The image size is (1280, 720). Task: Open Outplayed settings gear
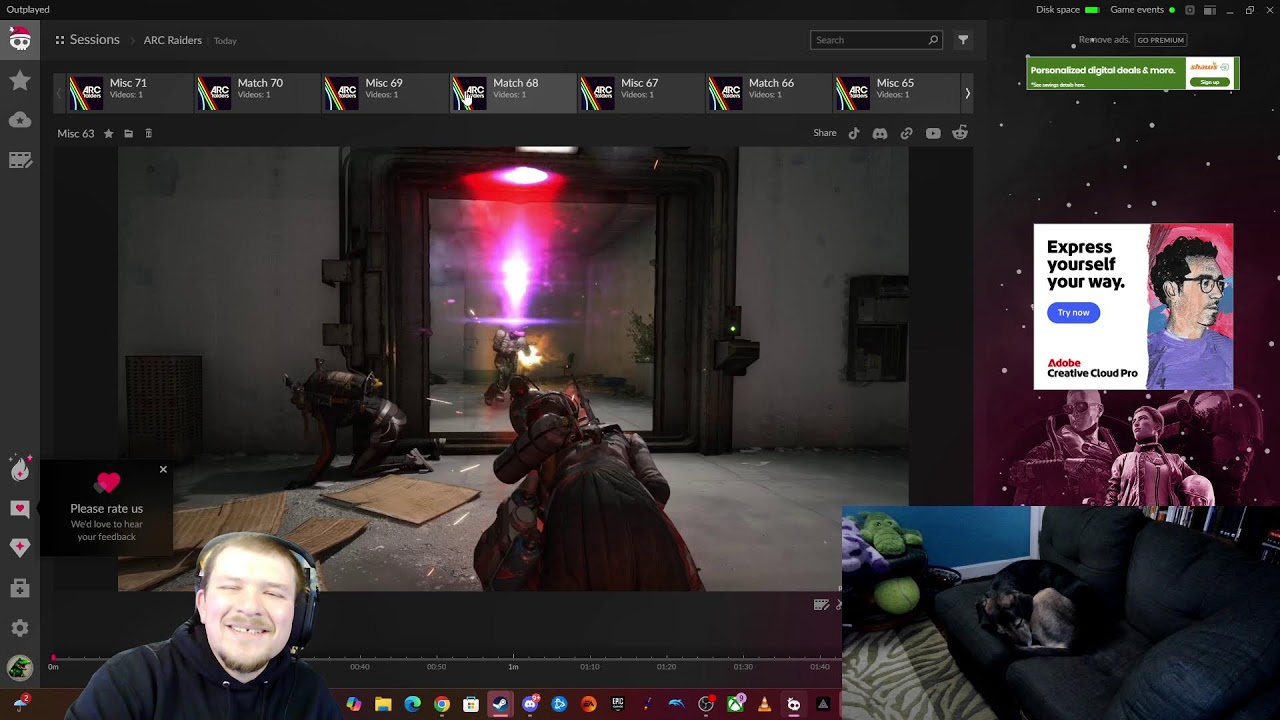(19, 628)
